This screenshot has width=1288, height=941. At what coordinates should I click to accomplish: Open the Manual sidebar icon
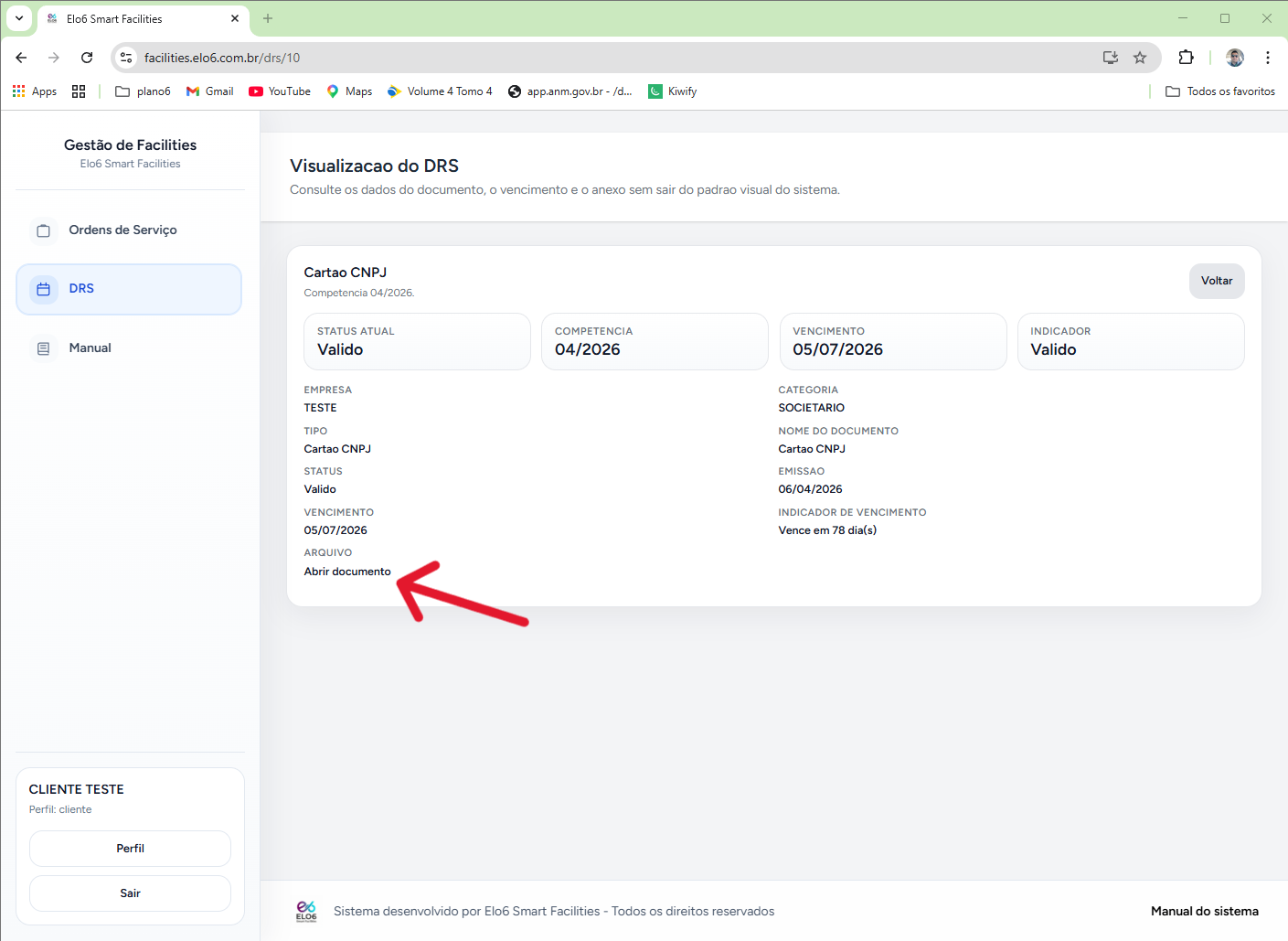[x=43, y=348]
